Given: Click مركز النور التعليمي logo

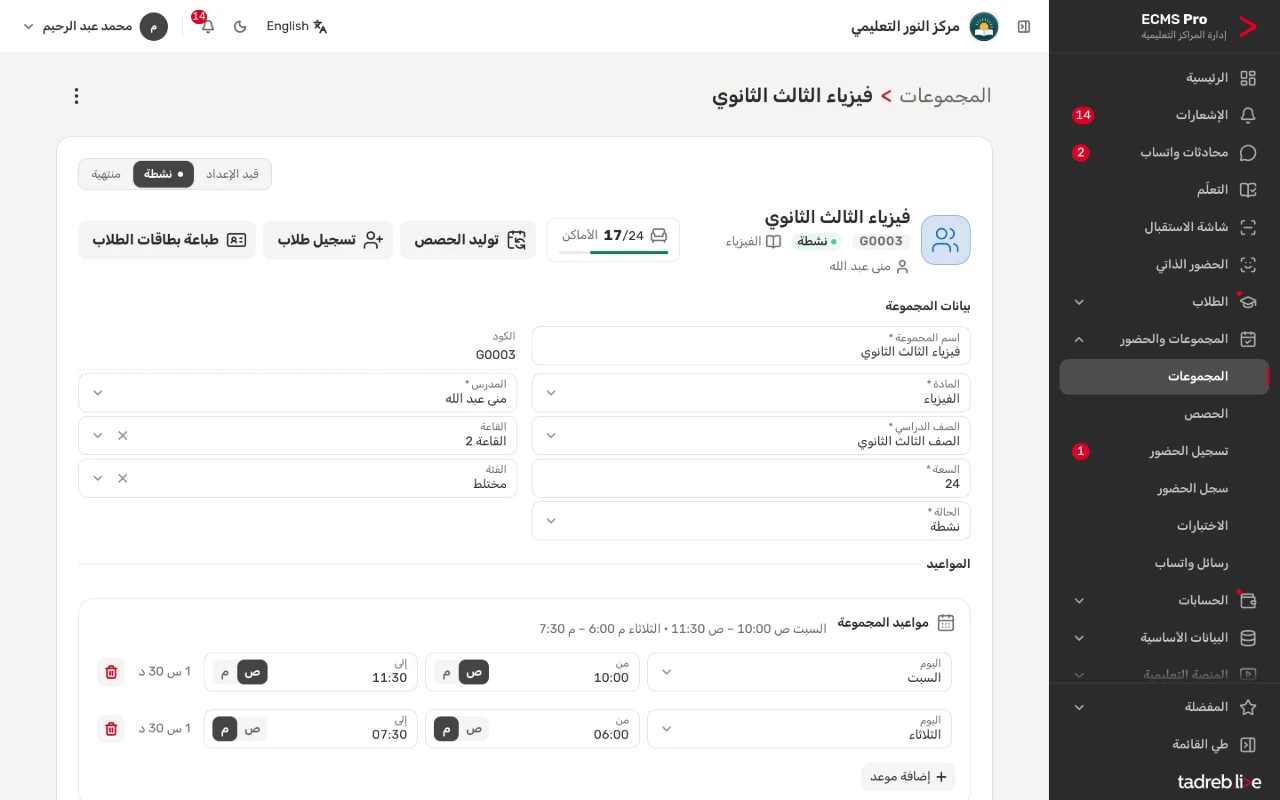Looking at the screenshot, I should pos(984,27).
